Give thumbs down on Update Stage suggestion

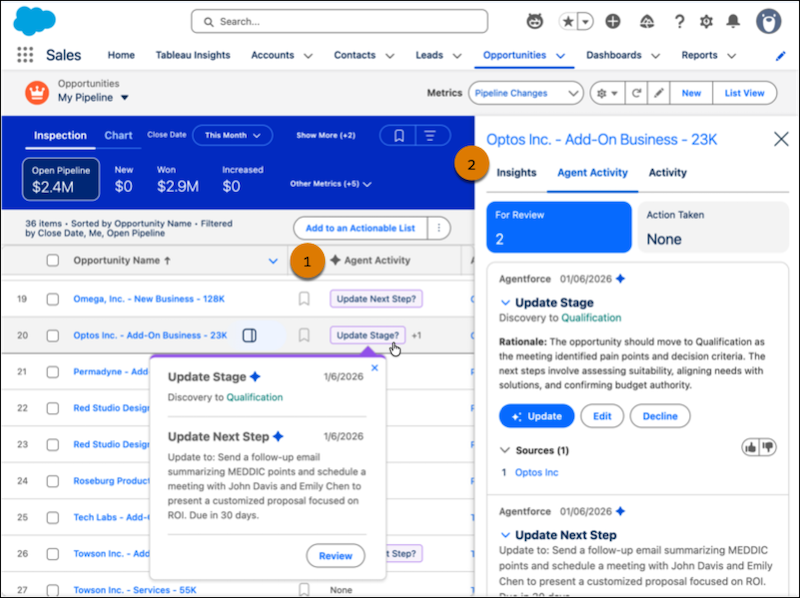tap(768, 447)
